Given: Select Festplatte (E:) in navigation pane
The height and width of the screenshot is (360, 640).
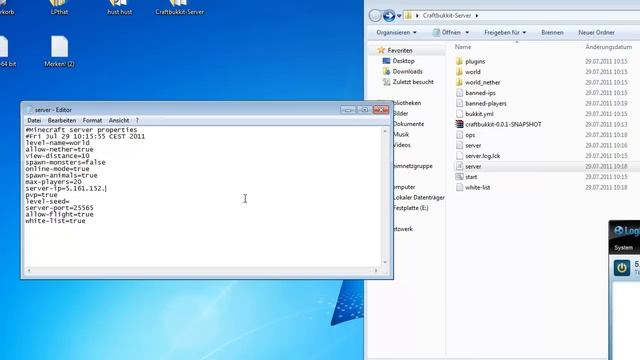Looking at the screenshot, I should (x=410, y=208).
